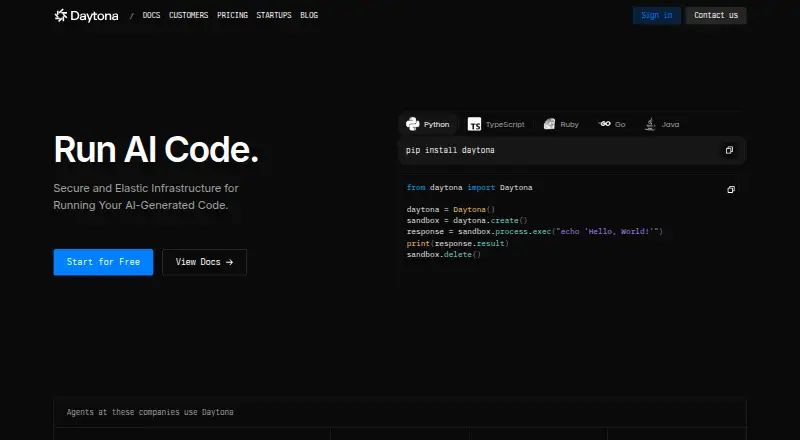Click the Python snake logo icon
Viewport: 800px width, 440px height.
(412, 124)
